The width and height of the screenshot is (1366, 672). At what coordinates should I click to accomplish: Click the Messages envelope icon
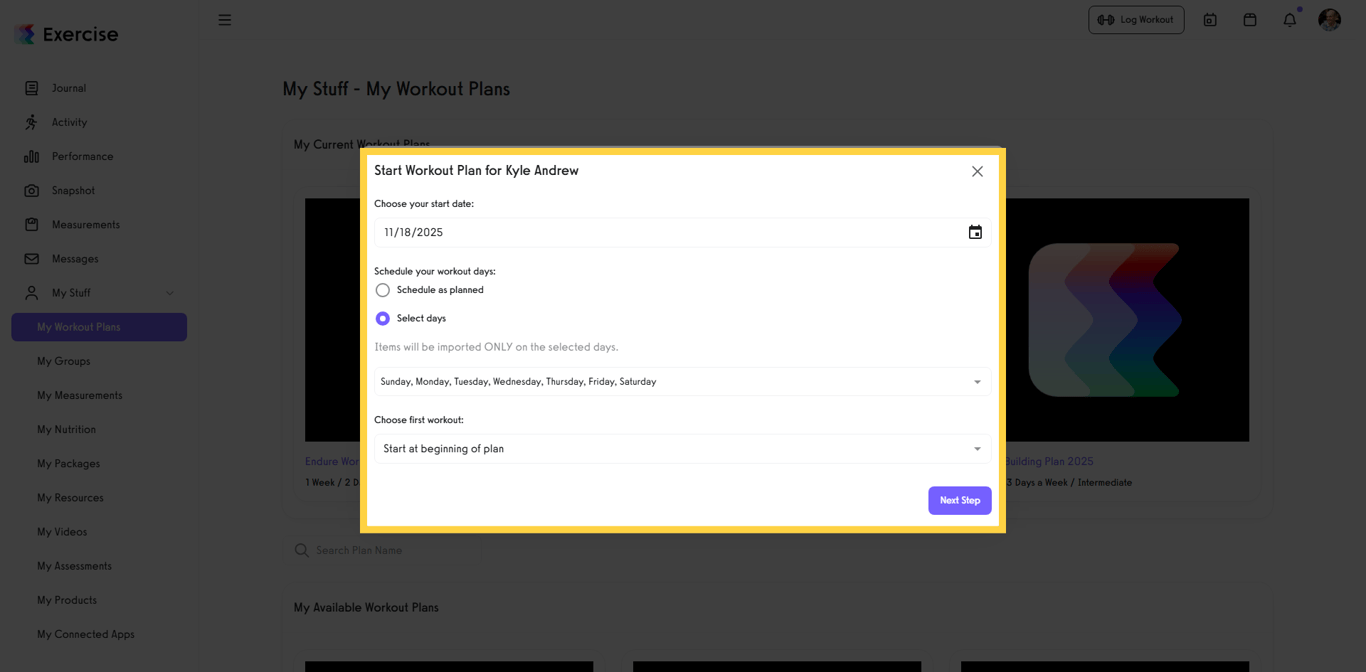click(32, 258)
